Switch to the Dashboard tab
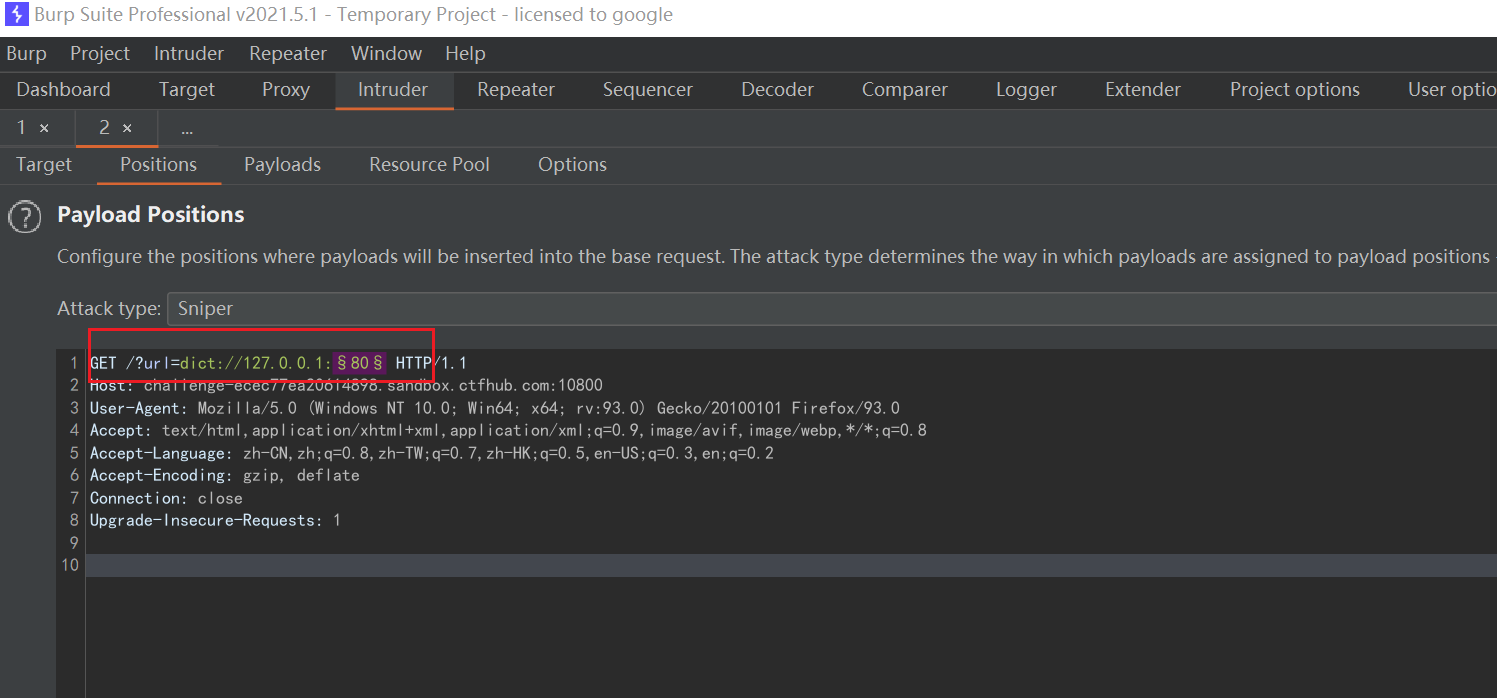Viewport: 1497px width, 698px height. (x=63, y=90)
